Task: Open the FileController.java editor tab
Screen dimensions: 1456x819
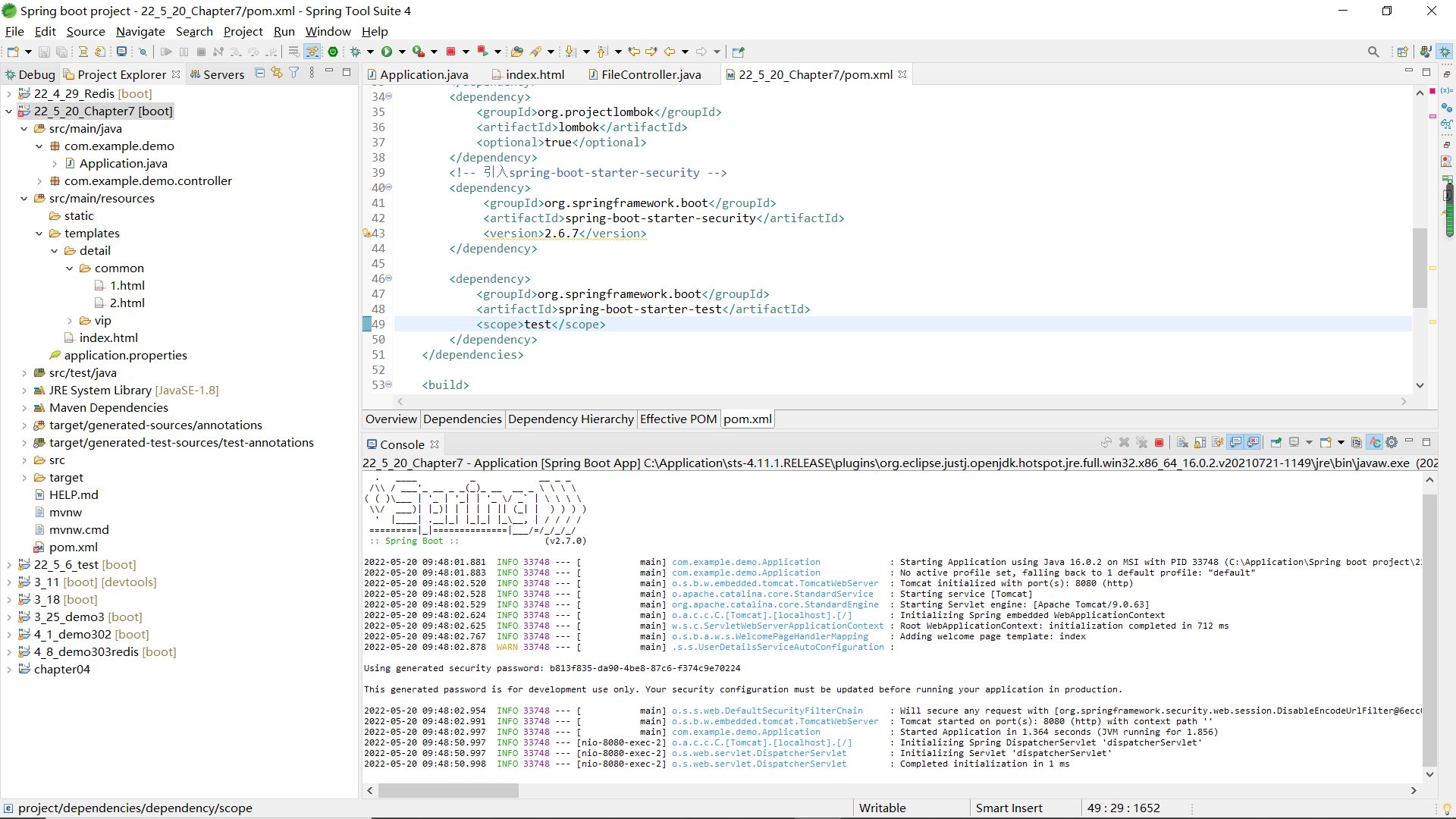Action: tap(651, 74)
